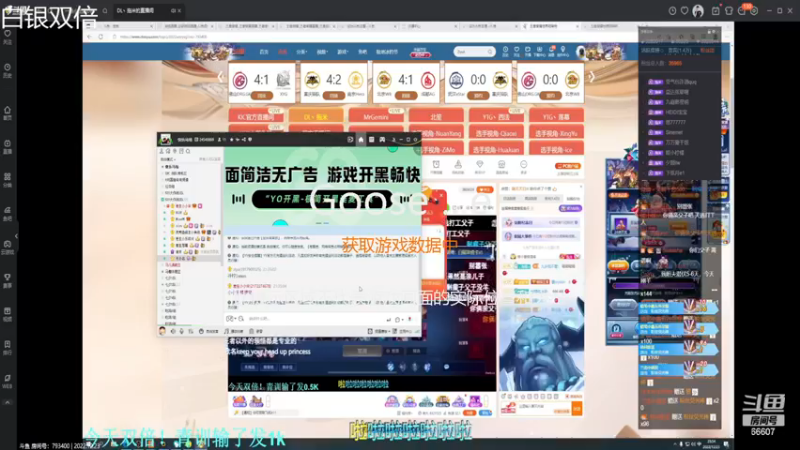Click the Douyu web search field
Image resolution: width=800 pixels, height=450 pixels.
pos(474,52)
